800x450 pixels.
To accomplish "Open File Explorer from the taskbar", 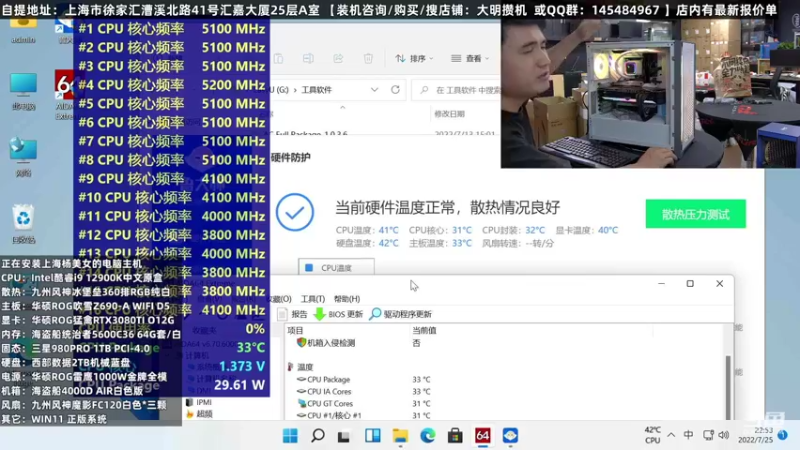I will click(x=400, y=436).
